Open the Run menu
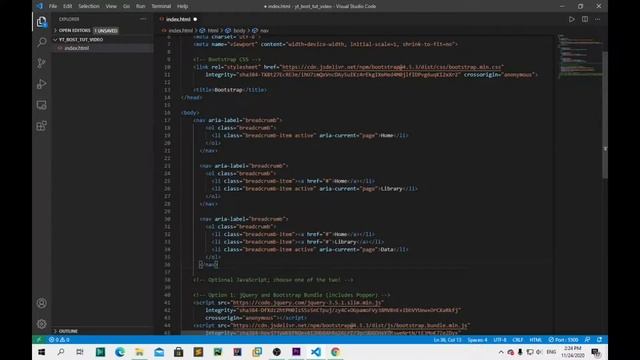 [x=140, y=6]
